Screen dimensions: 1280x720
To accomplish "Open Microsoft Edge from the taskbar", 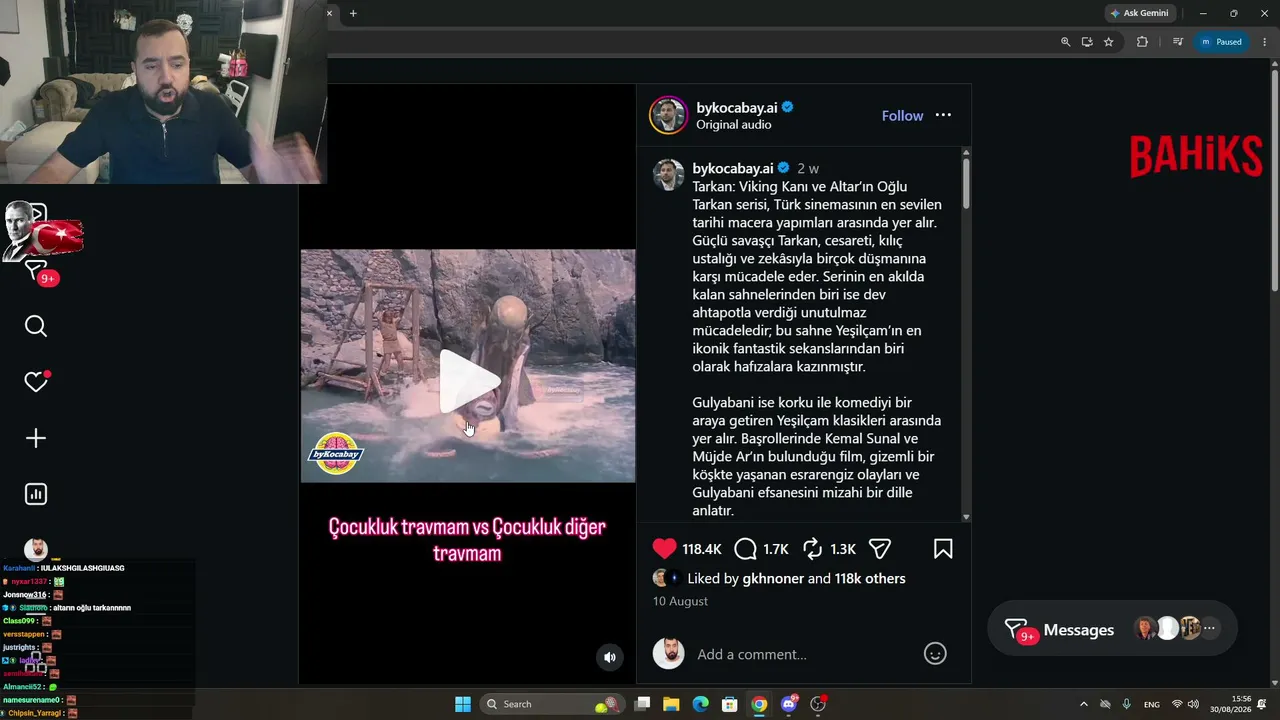I will point(701,704).
